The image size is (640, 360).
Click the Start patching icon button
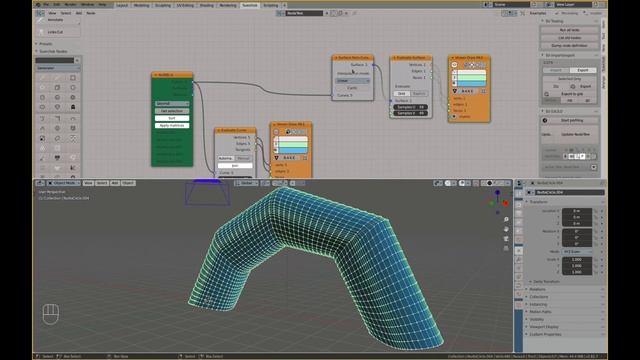click(x=545, y=120)
